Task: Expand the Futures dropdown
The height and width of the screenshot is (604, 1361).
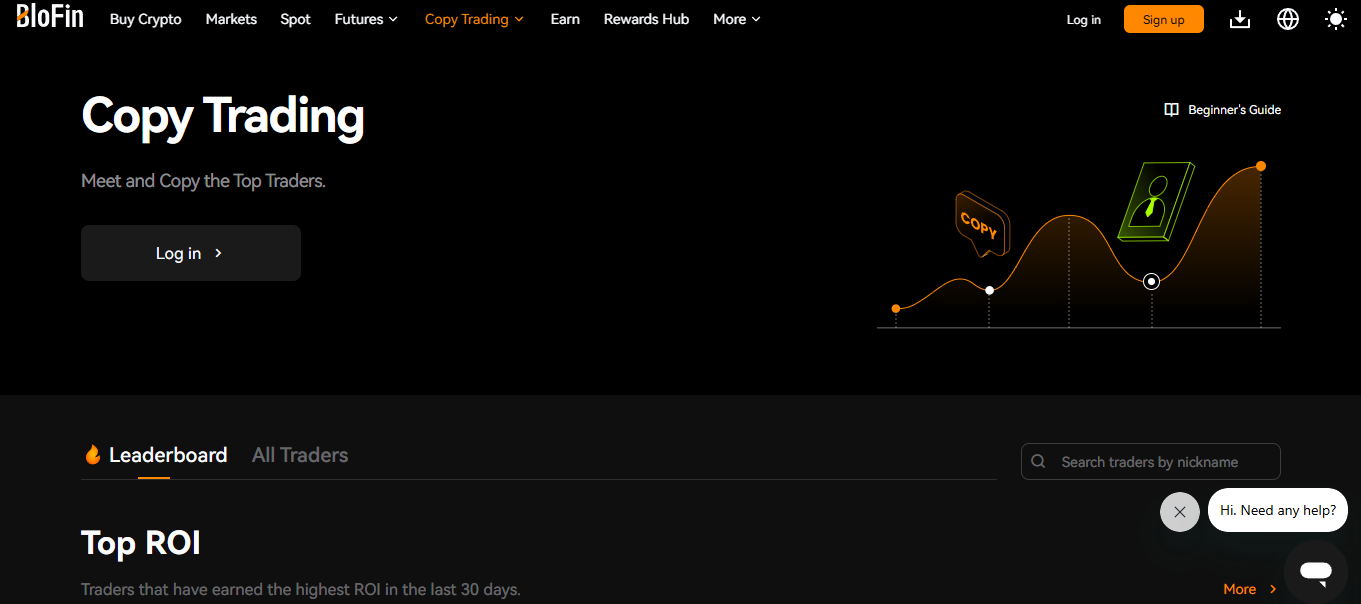Action: 366,19
